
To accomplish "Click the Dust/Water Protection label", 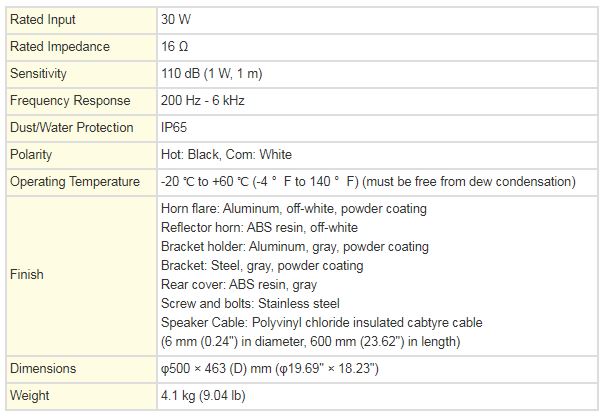I will coord(71,127).
